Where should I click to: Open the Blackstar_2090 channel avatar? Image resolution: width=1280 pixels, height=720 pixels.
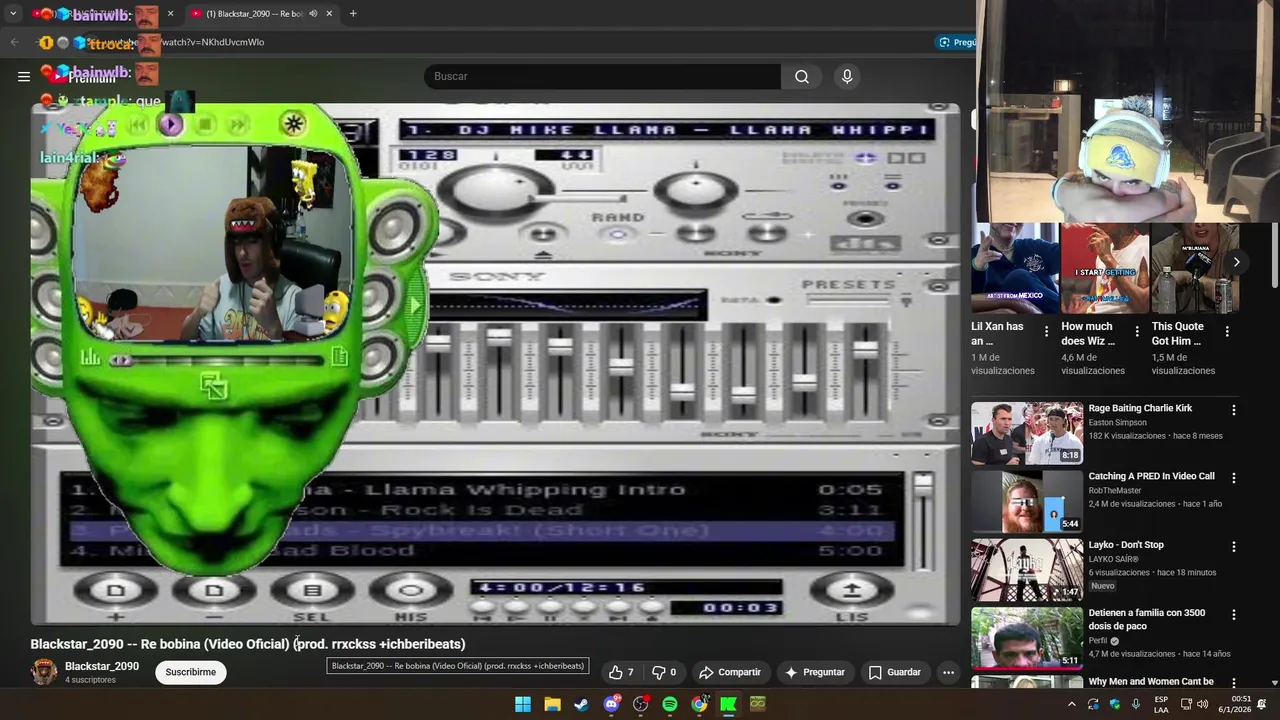coord(44,672)
